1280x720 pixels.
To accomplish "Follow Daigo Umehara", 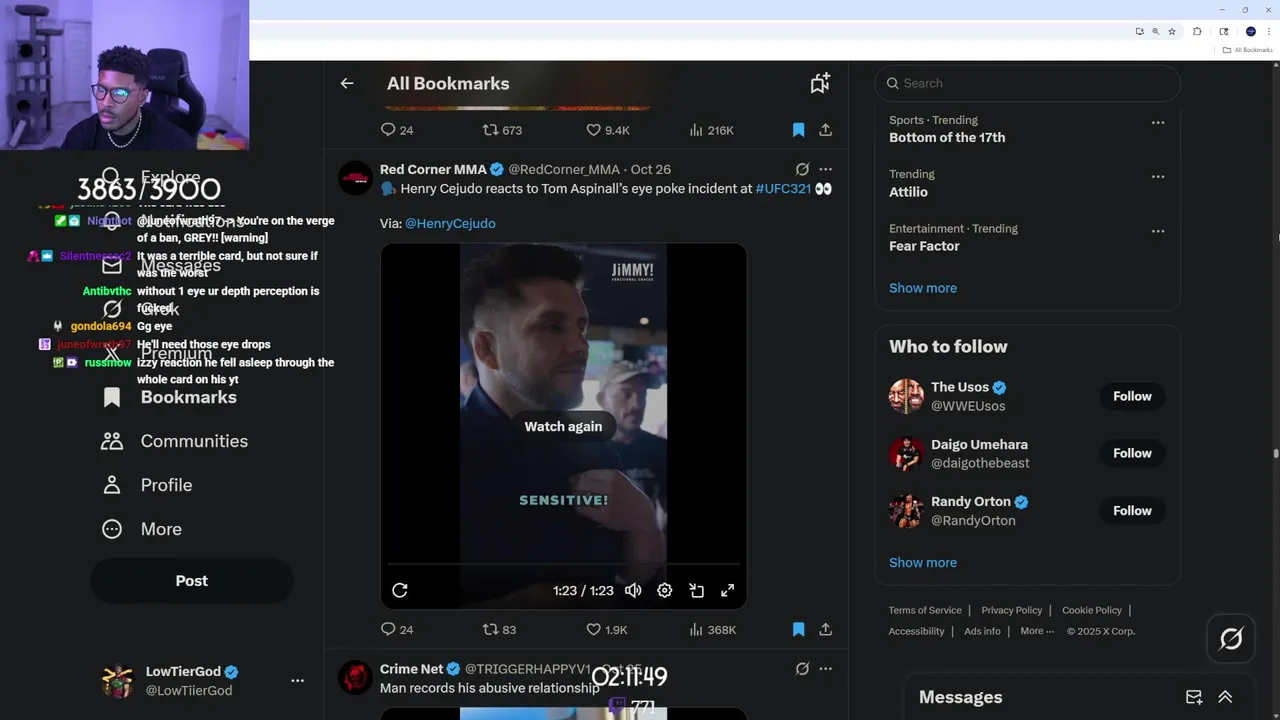I will [x=1132, y=453].
